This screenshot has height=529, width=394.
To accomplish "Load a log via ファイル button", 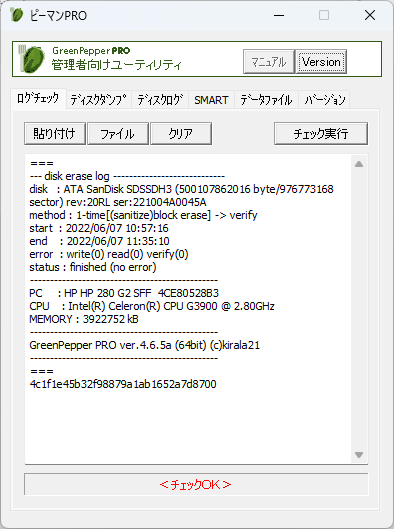I will (118, 134).
